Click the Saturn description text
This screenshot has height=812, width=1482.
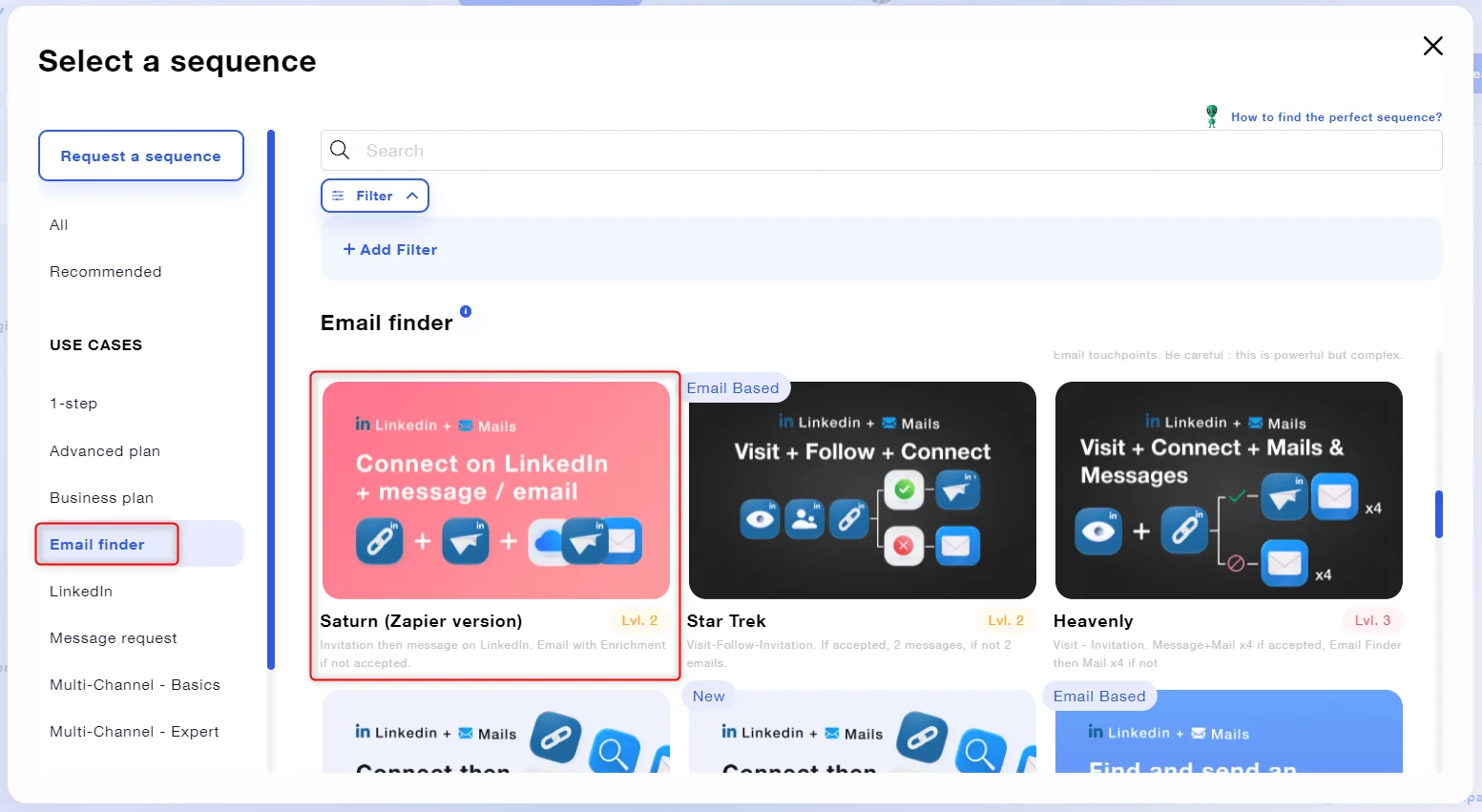coord(493,654)
